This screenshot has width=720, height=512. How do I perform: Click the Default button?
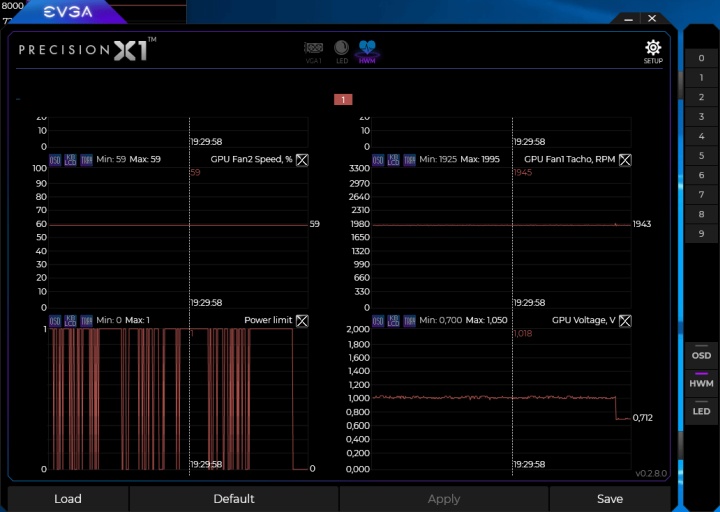234,499
